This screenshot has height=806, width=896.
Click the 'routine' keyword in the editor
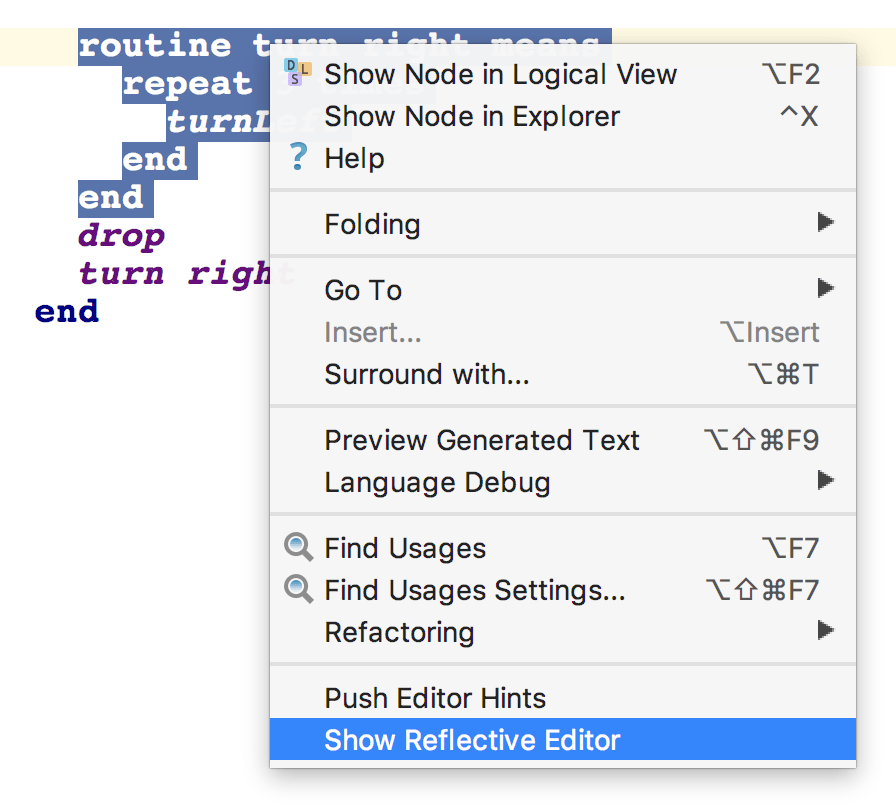pos(154,46)
